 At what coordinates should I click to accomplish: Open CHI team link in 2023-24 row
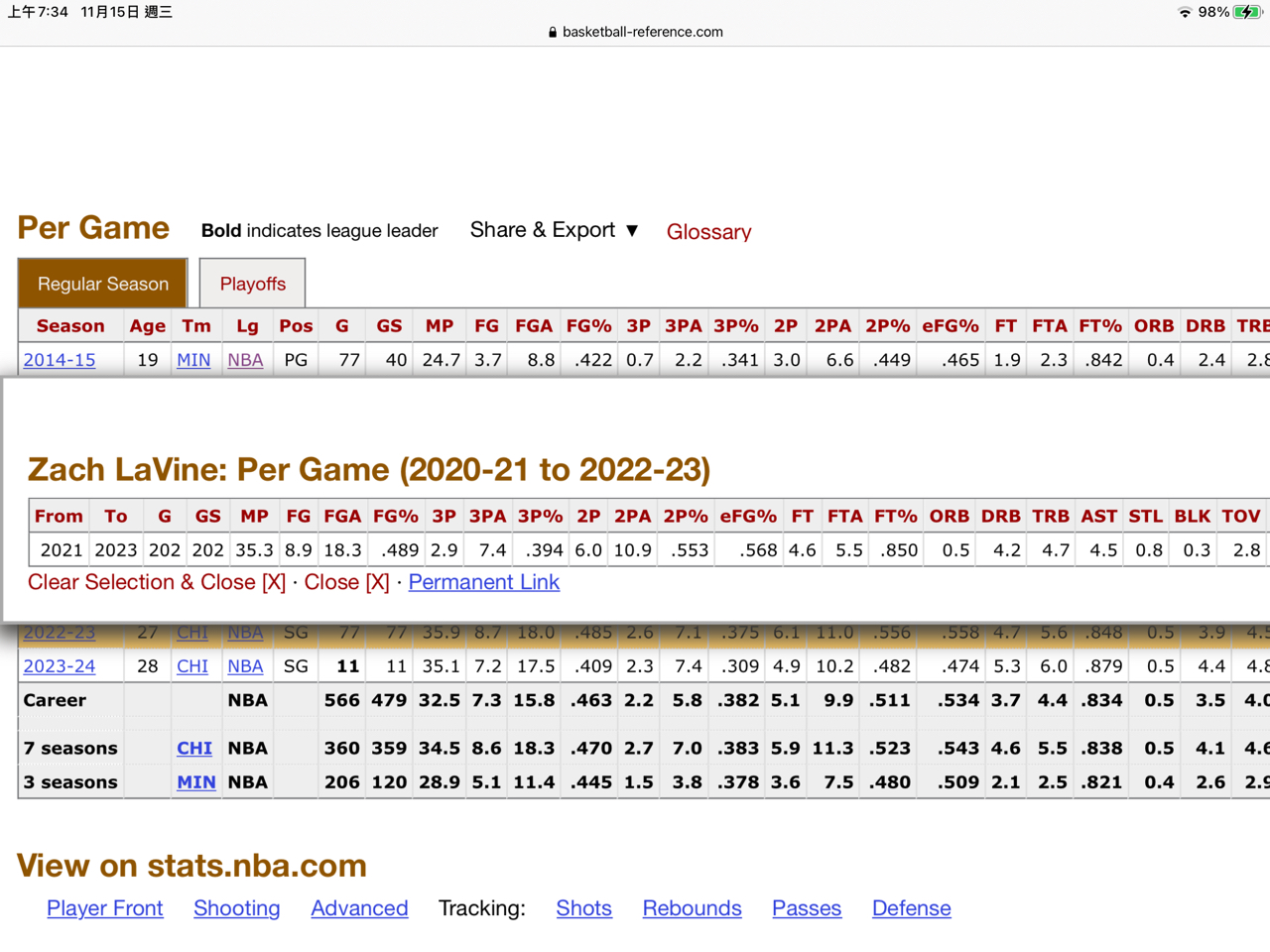coord(192,666)
